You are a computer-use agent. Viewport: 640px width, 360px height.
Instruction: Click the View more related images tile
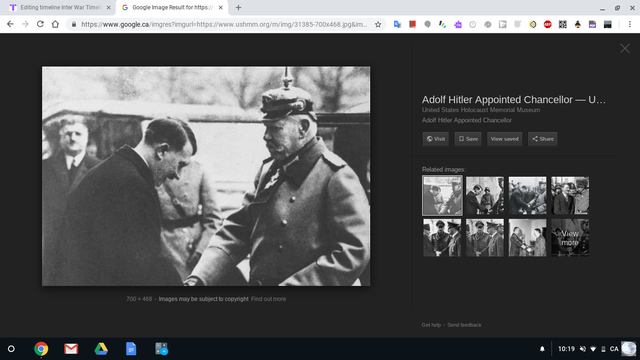pos(570,238)
